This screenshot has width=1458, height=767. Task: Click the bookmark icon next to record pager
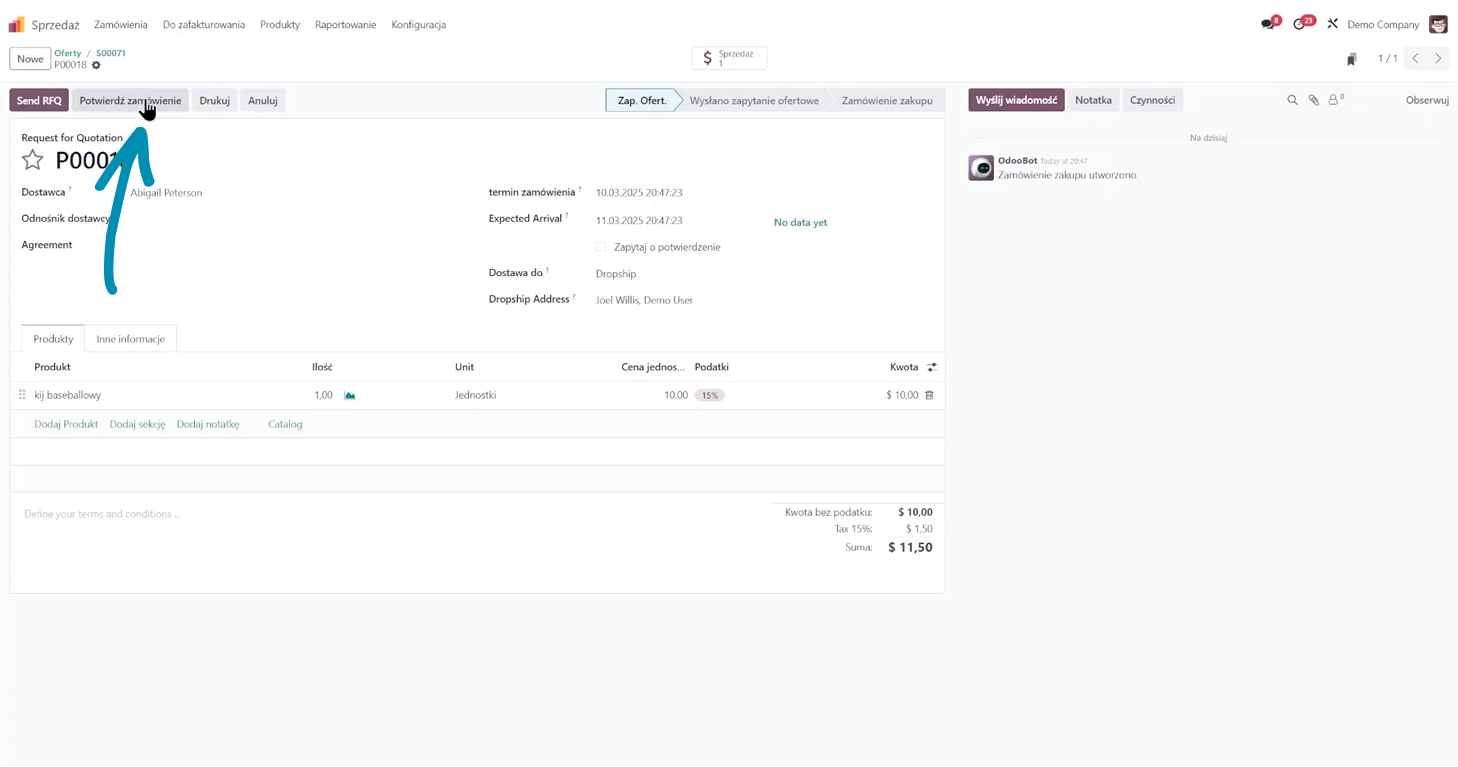tap(1351, 59)
